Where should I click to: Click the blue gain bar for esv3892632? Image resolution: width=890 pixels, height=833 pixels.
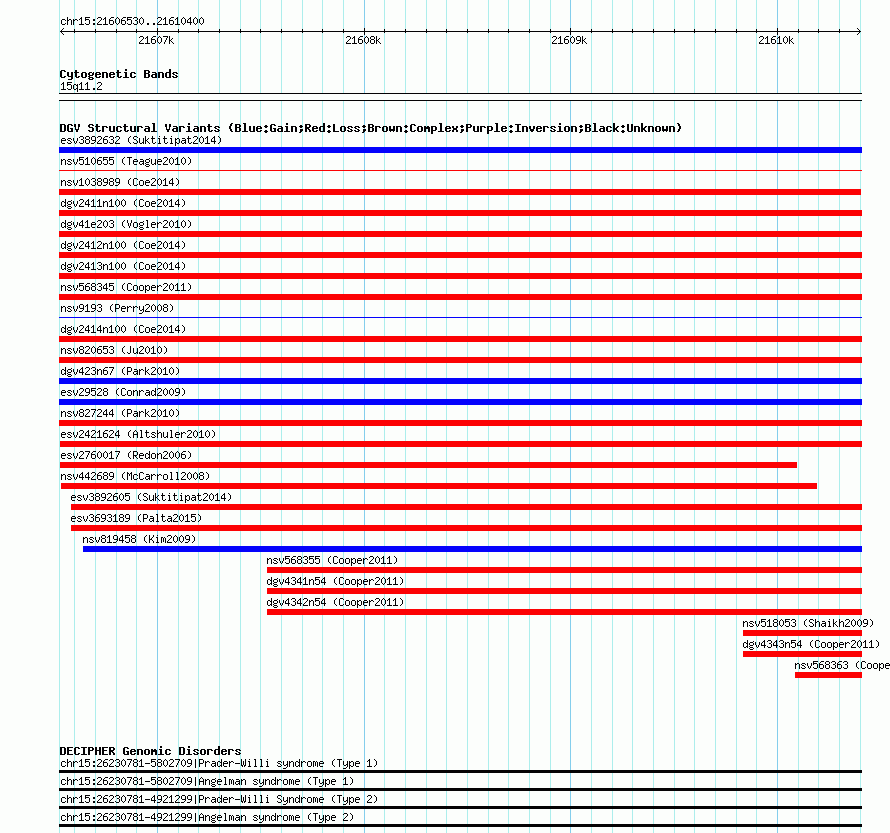460,150
